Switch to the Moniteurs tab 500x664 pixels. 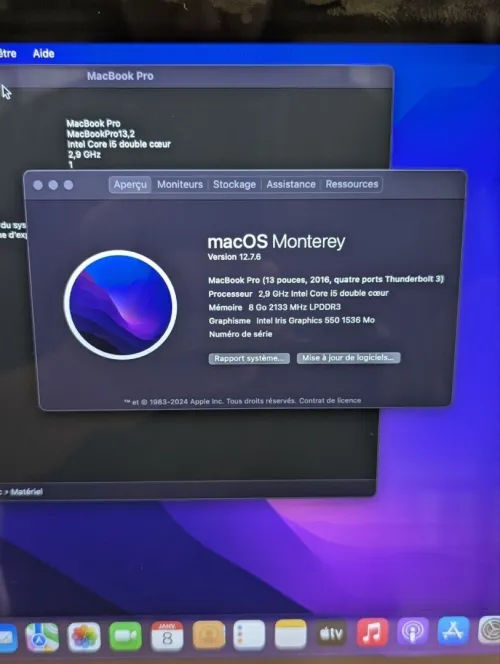(x=180, y=184)
